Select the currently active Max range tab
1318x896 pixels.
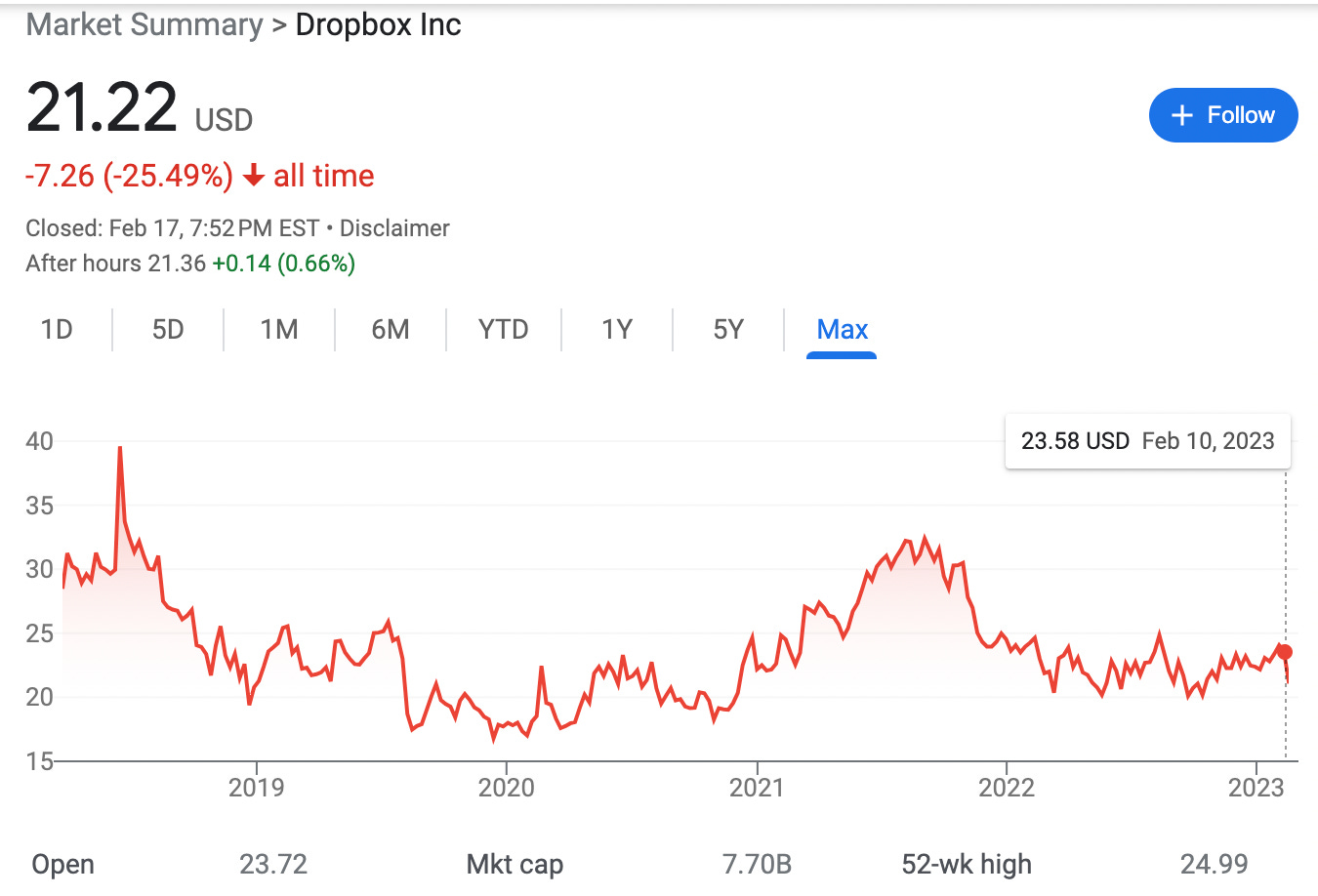[x=841, y=330]
